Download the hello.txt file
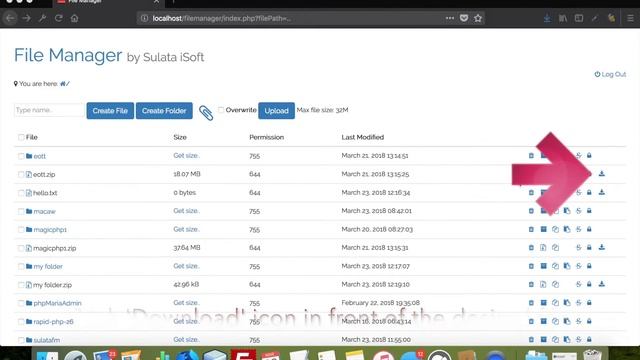640x360 pixels. tap(602, 192)
